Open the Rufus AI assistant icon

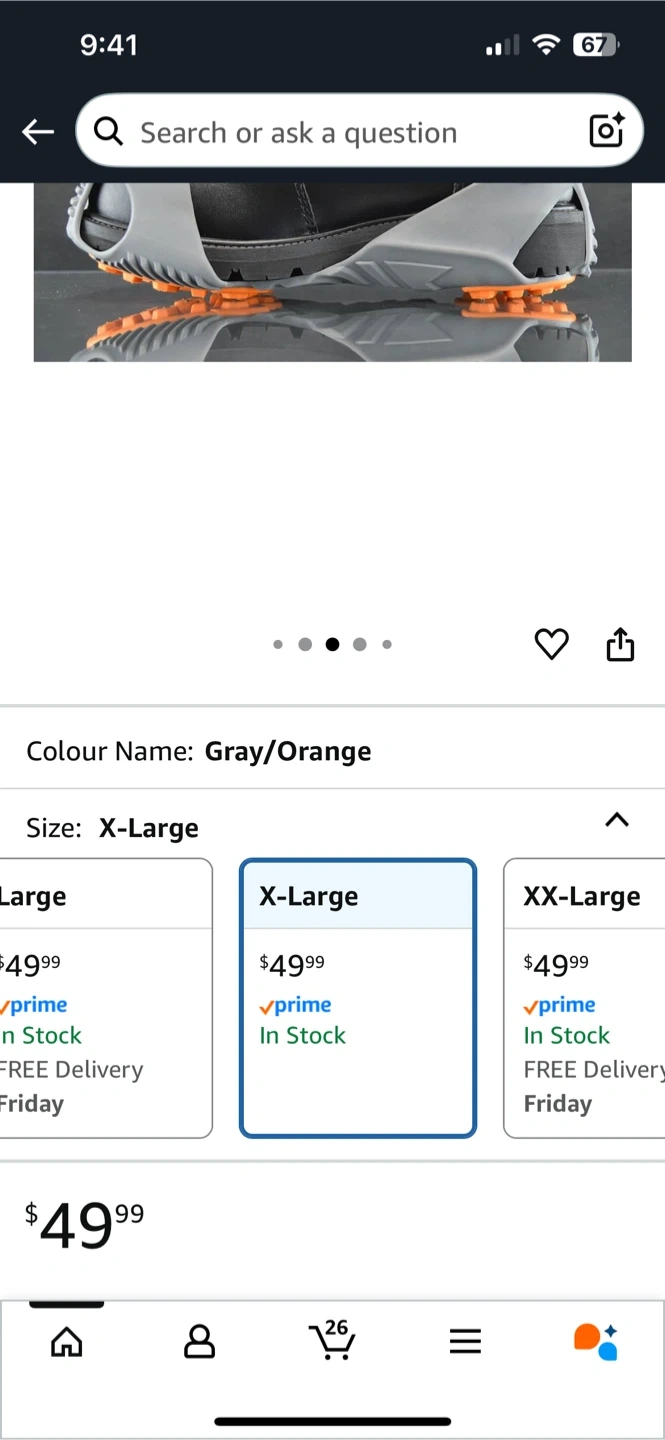click(596, 1341)
